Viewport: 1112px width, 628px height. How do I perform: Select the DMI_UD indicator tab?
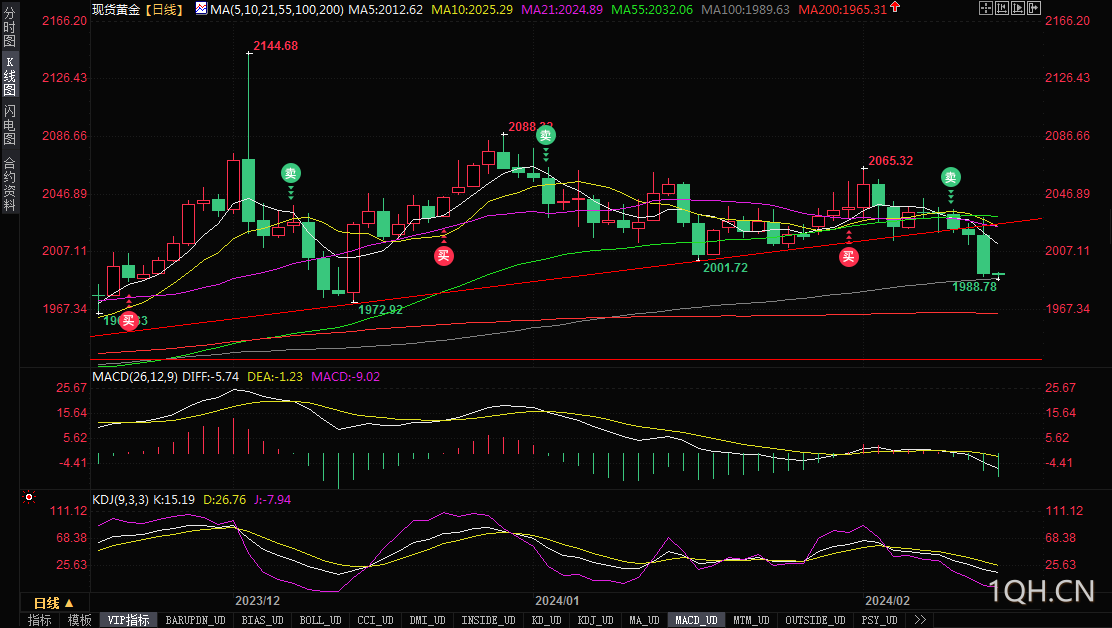(427, 620)
